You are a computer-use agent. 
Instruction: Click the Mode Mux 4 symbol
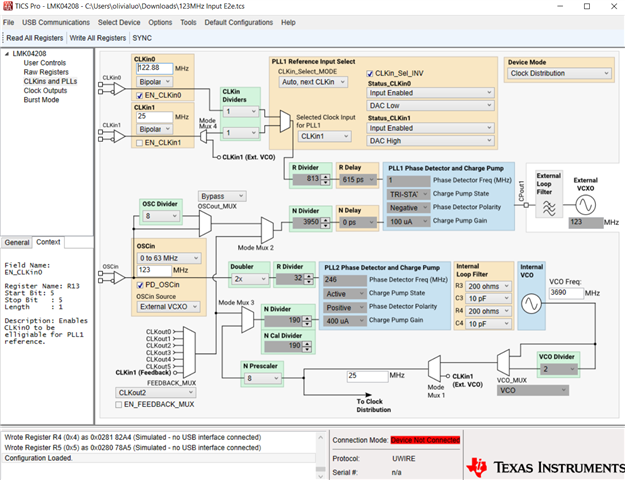[x=203, y=137]
